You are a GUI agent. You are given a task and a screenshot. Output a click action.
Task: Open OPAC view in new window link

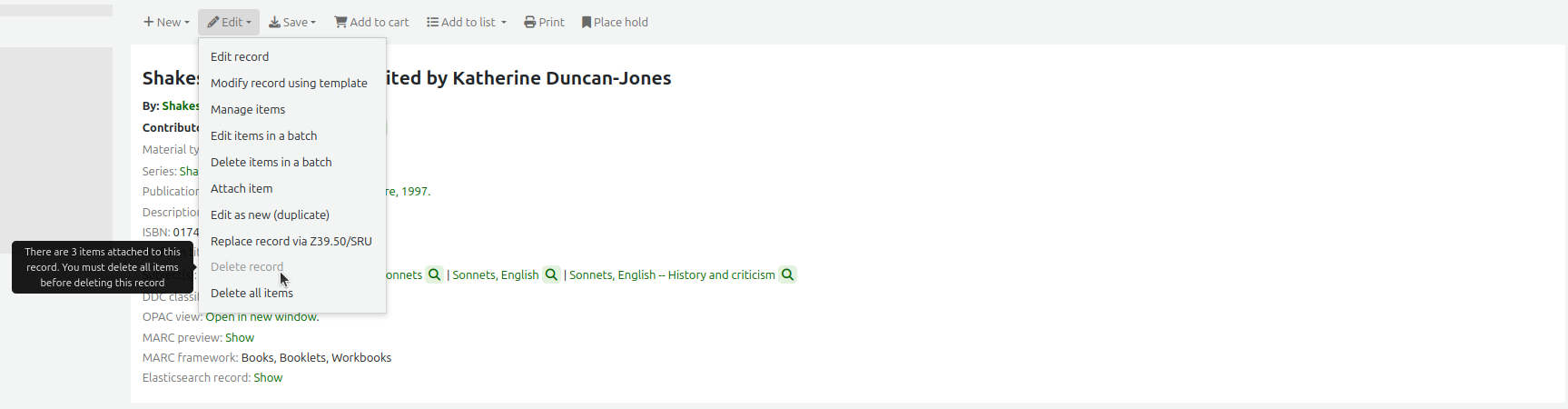coord(262,316)
